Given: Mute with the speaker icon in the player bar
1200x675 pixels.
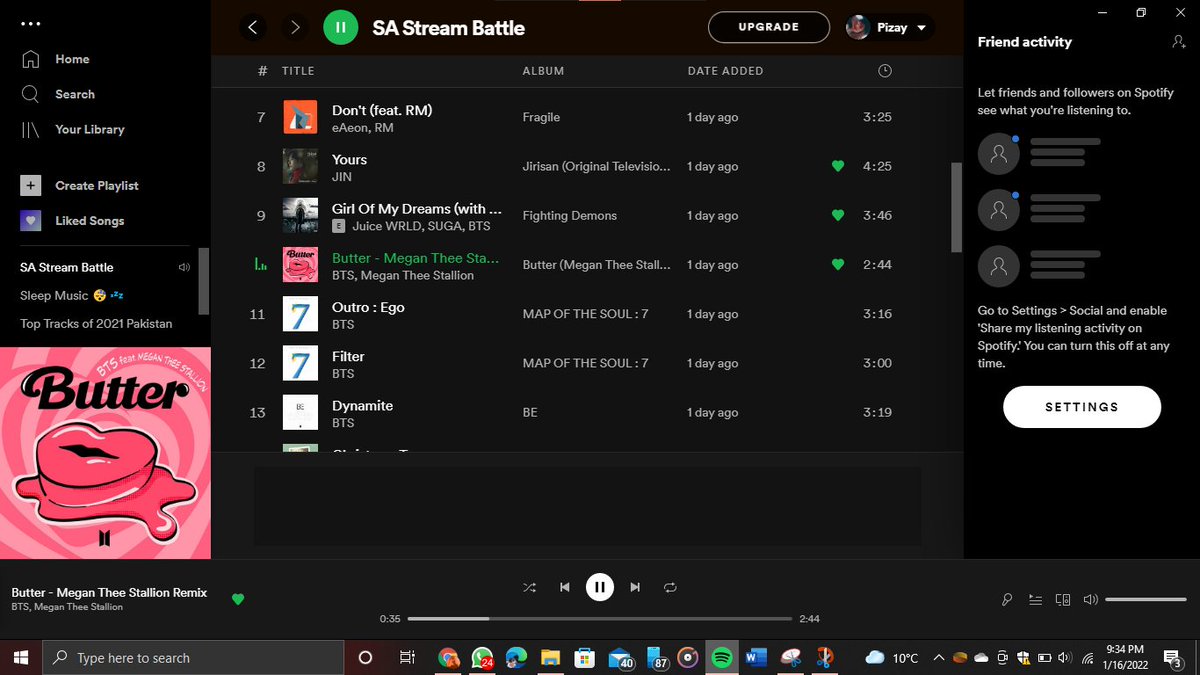Looking at the screenshot, I should coord(1090,600).
